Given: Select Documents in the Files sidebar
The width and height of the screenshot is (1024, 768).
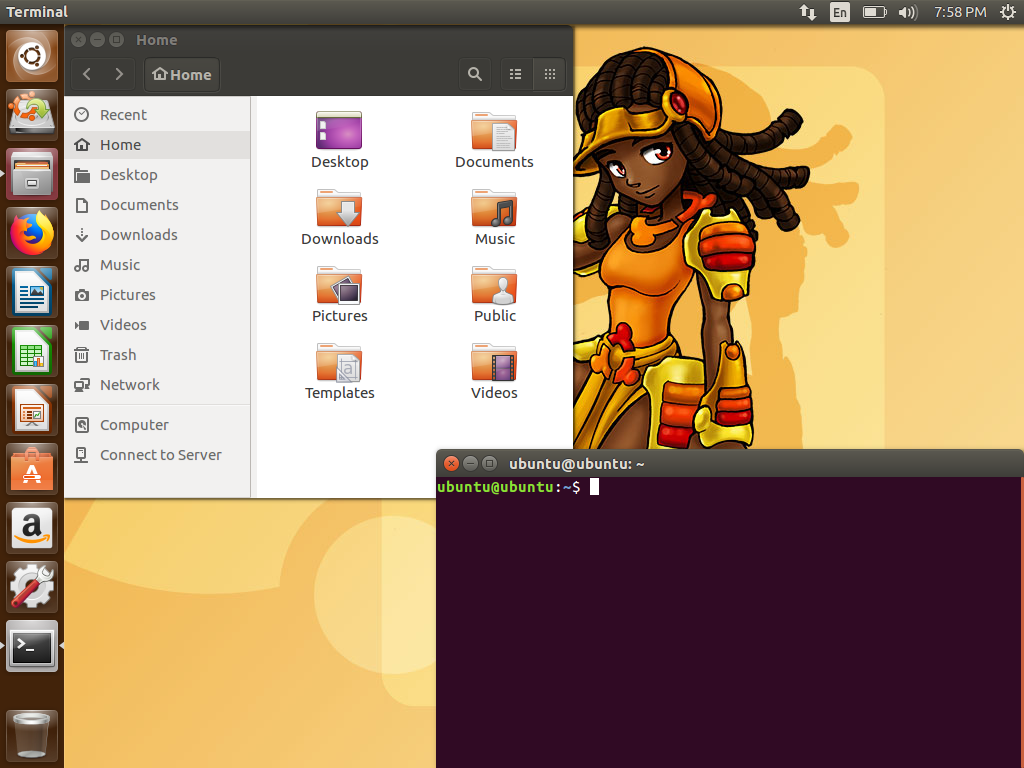Looking at the screenshot, I should [x=157, y=205].
